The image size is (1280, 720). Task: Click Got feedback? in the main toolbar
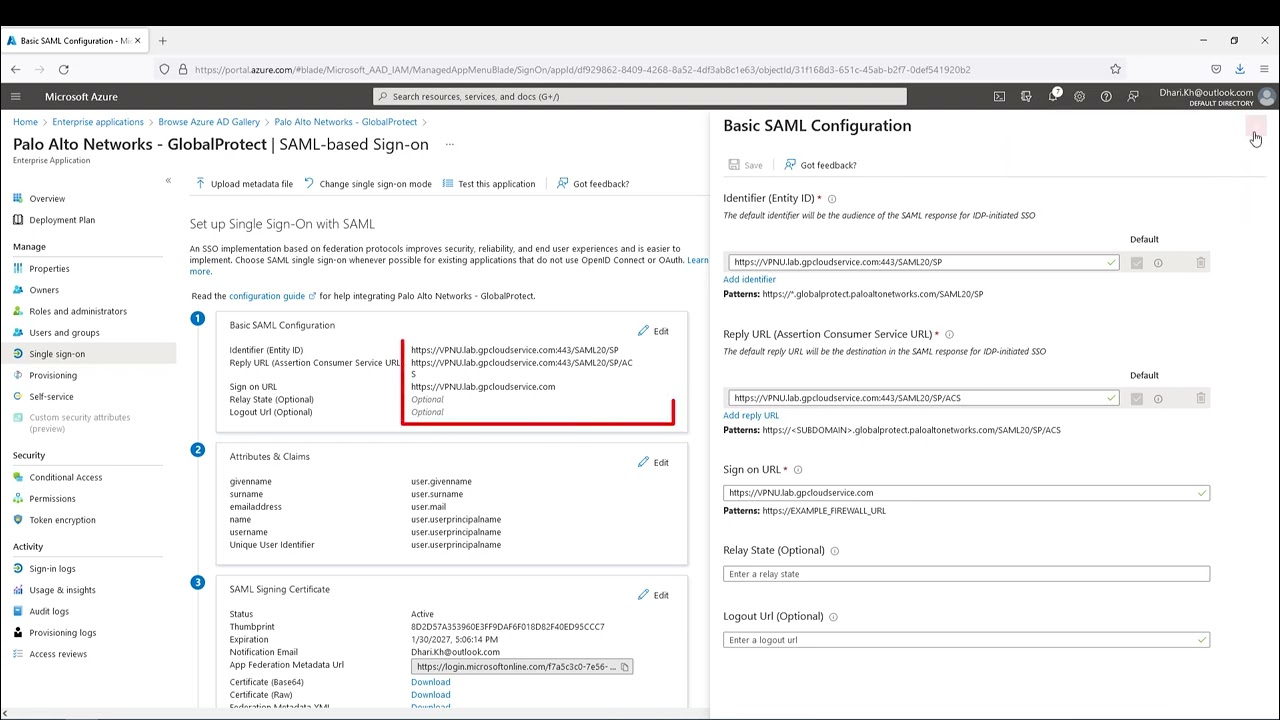pyautogui.click(x=593, y=184)
